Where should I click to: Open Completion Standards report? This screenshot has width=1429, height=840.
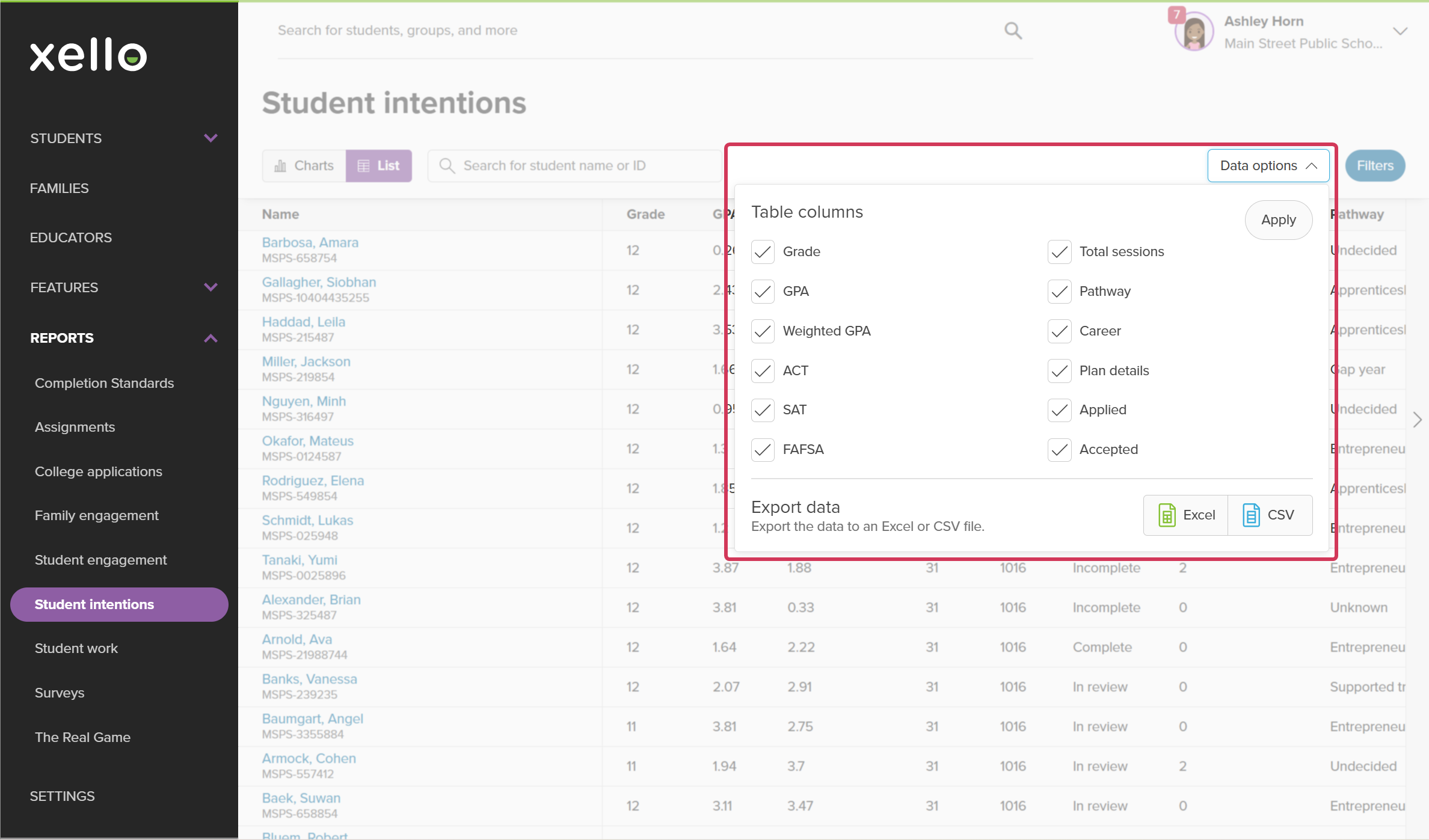pyautogui.click(x=104, y=384)
